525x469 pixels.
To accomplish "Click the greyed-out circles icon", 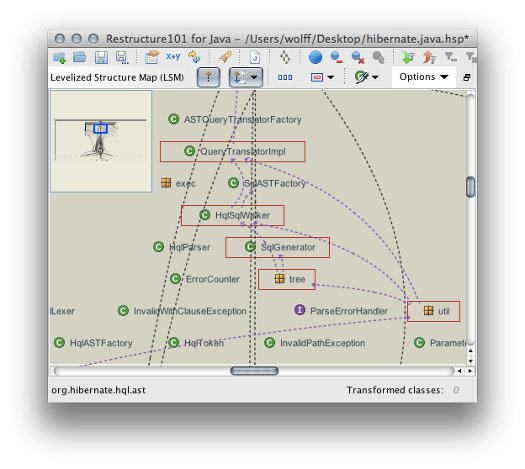I will click(x=379, y=58).
